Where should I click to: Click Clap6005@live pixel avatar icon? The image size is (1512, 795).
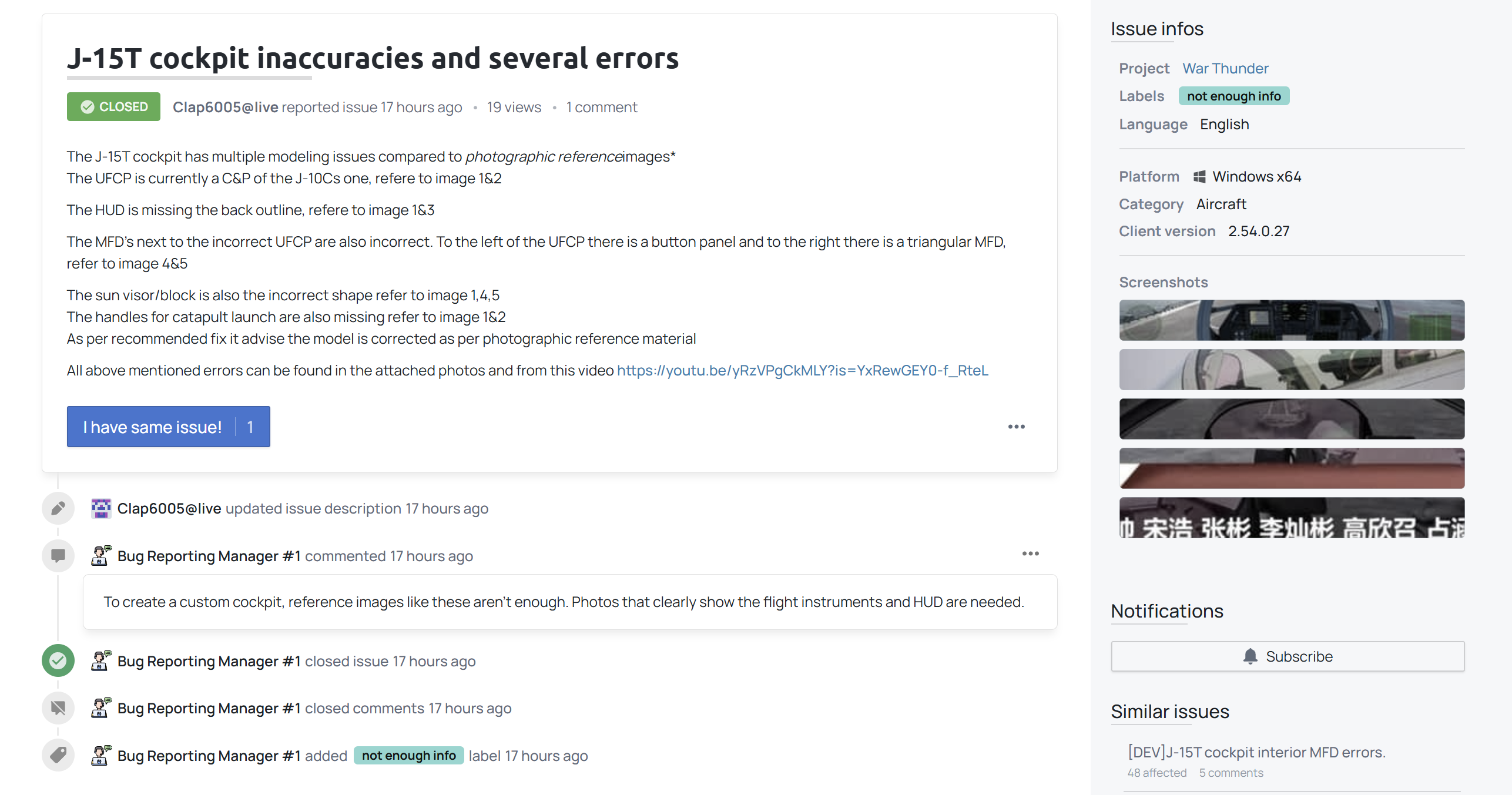pos(101,508)
